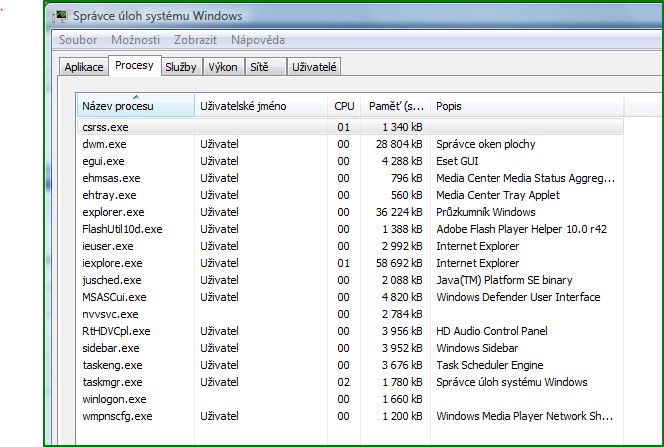Open the Nápověda menu
This screenshot has height=447, width=664.
coord(257,40)
